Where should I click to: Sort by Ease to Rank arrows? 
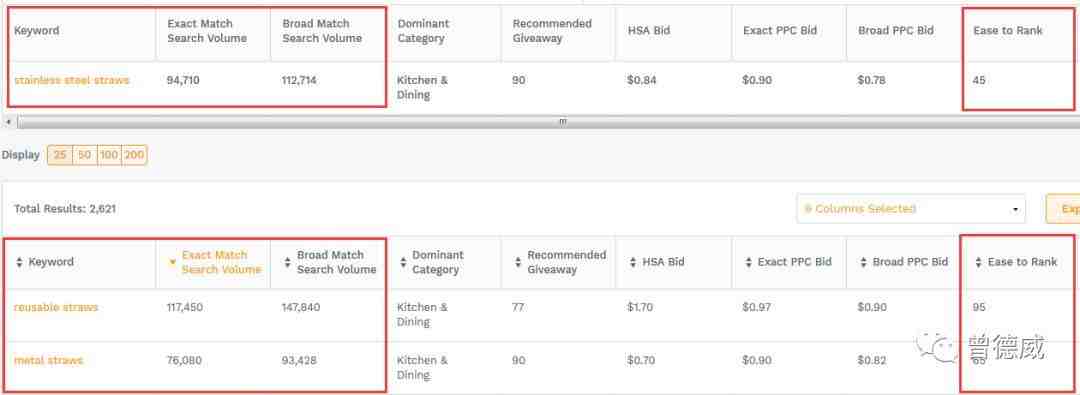click(x=979, y=263)
